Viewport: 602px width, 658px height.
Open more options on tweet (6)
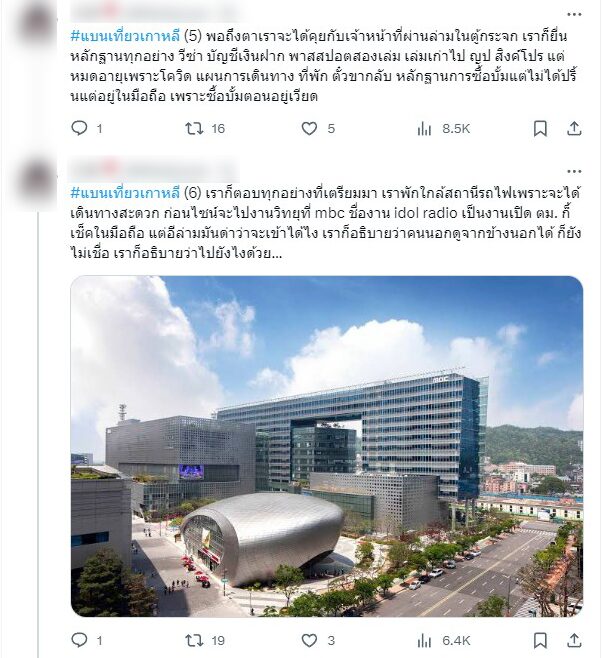pos(574,171)
